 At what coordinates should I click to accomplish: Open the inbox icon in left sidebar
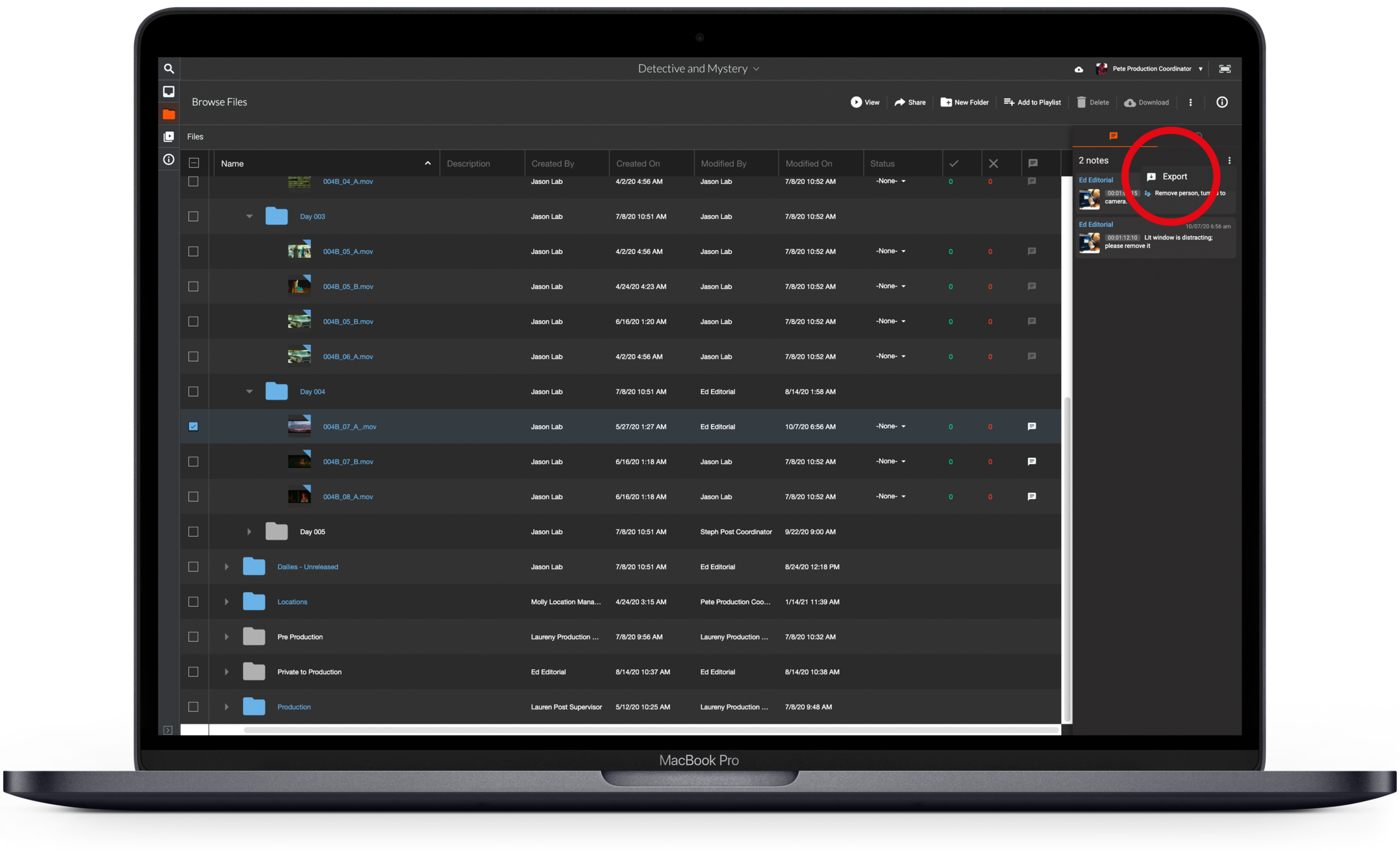point(169,92)
